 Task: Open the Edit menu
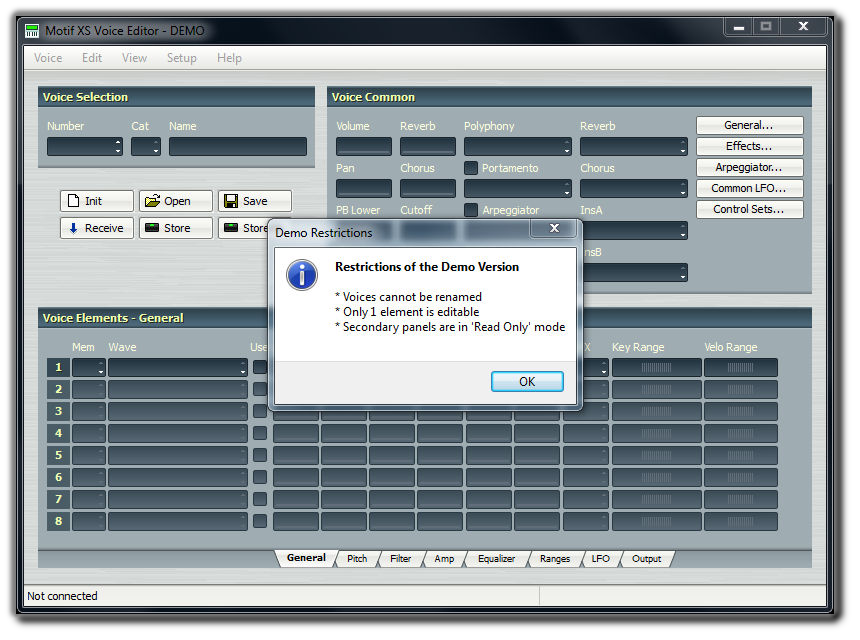(92, 58)
